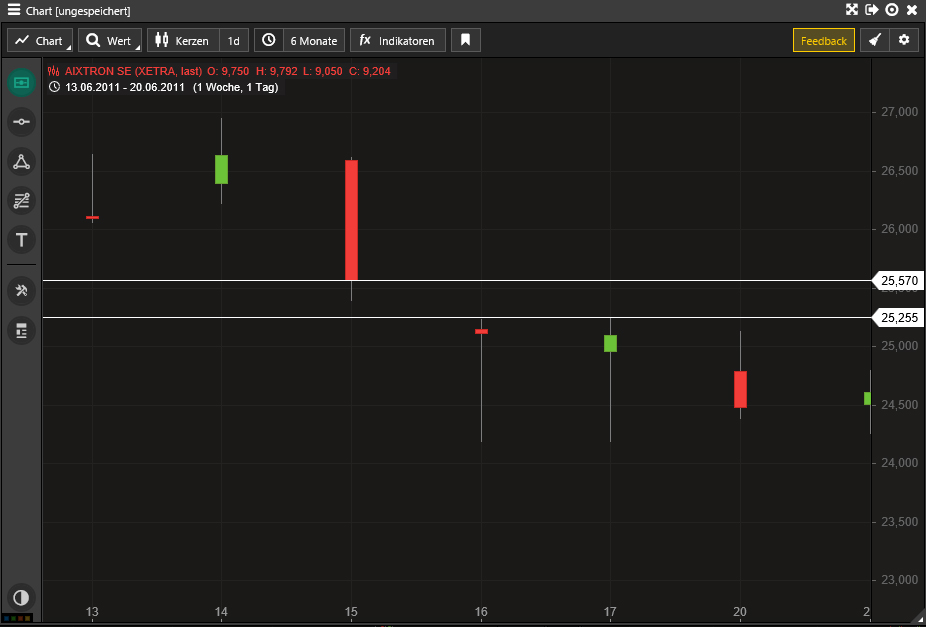The image size is (926, 627).
Task: Open the list layout icon in sidebar
Action: 21,331
